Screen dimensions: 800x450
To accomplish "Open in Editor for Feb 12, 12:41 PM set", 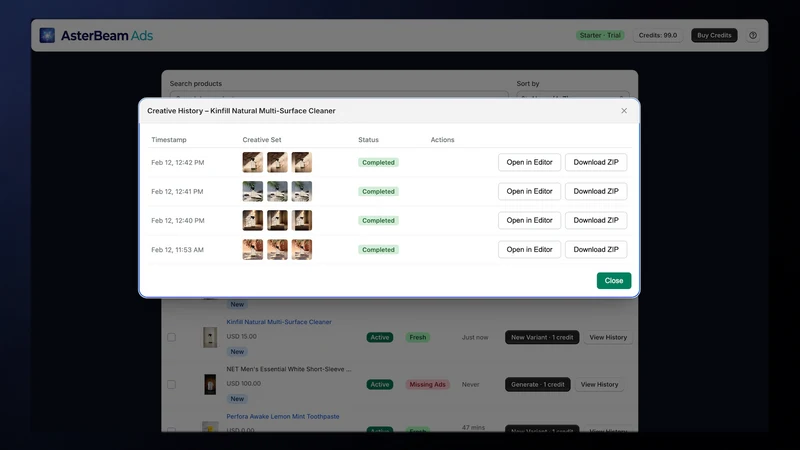I will click(529, 191).
